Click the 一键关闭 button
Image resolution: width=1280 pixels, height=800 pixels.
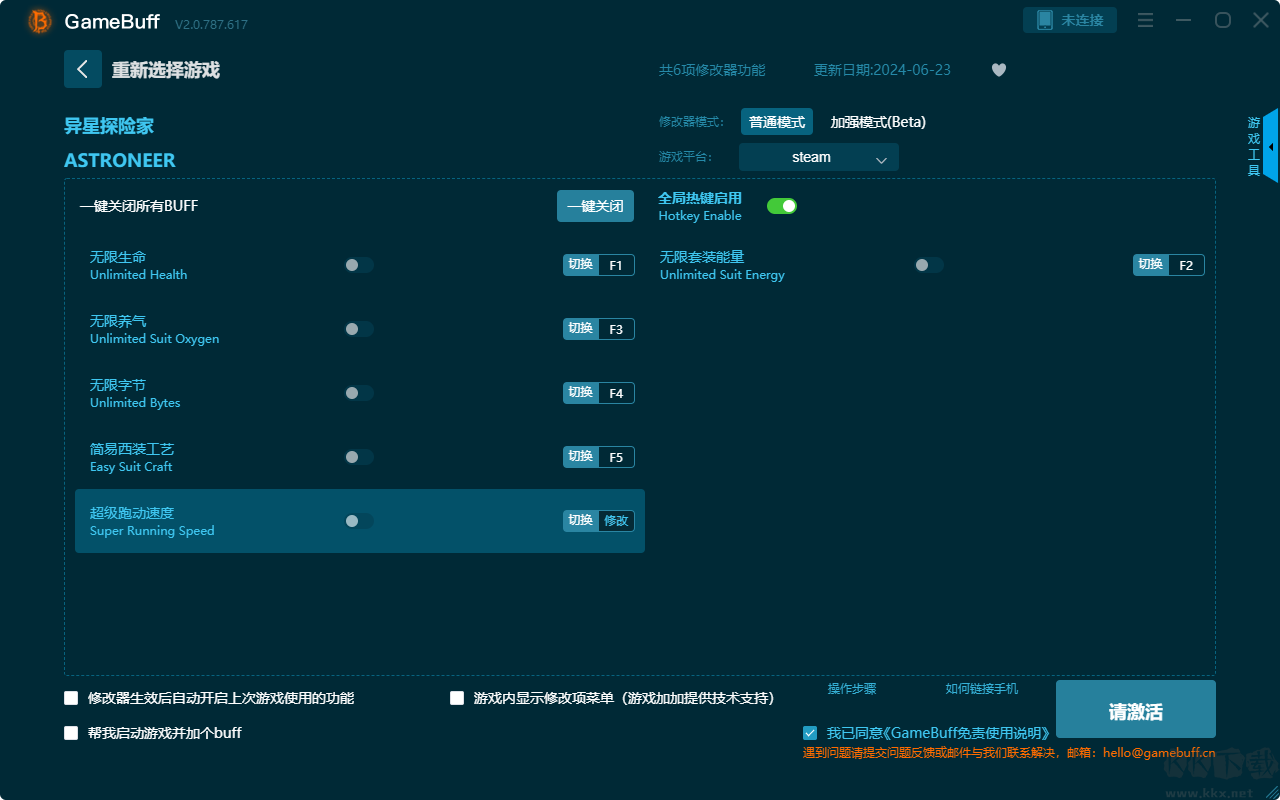coord(595,206)
